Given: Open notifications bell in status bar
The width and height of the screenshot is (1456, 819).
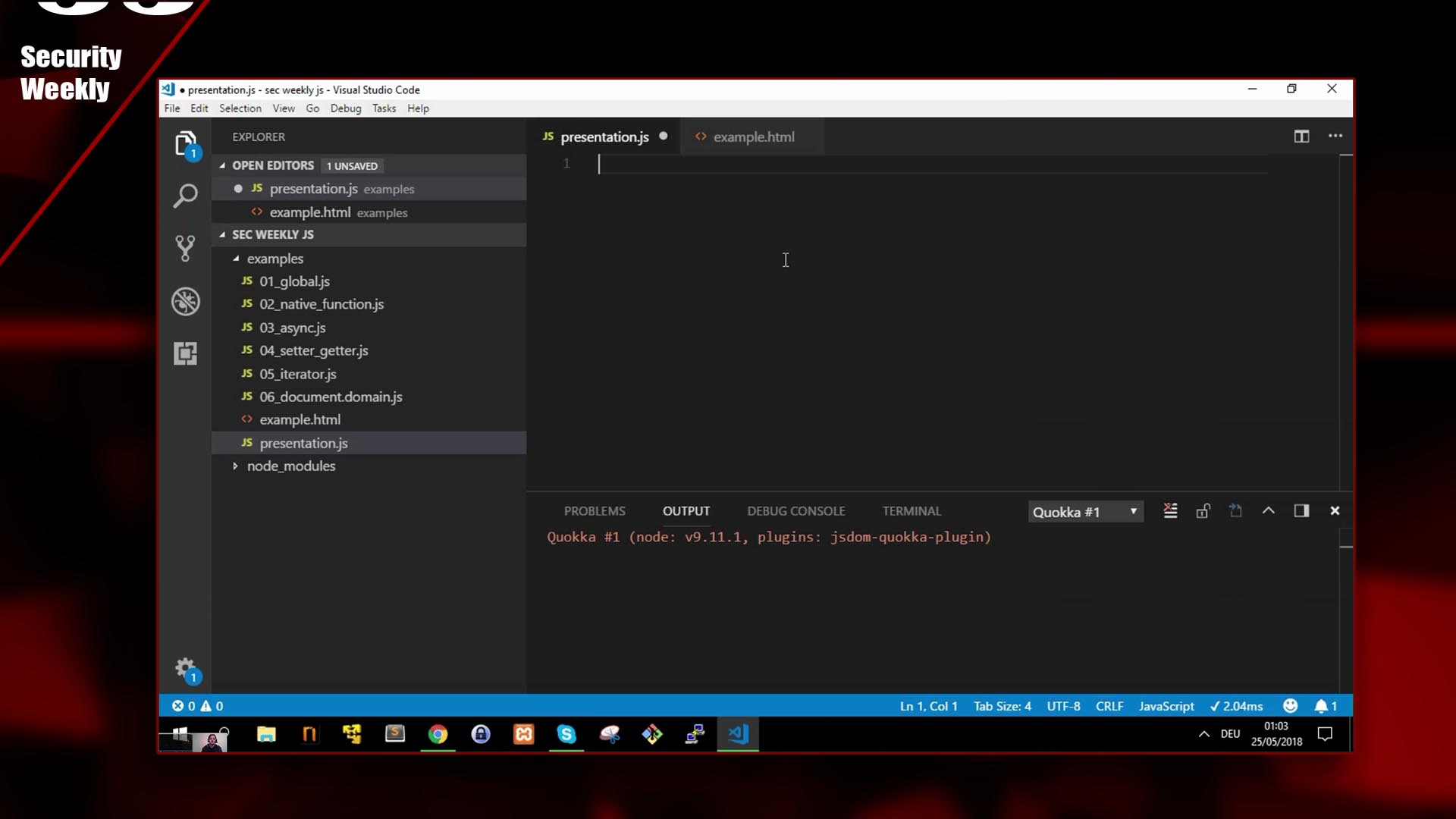Looking at the screenshot, I should point(1326,706).
